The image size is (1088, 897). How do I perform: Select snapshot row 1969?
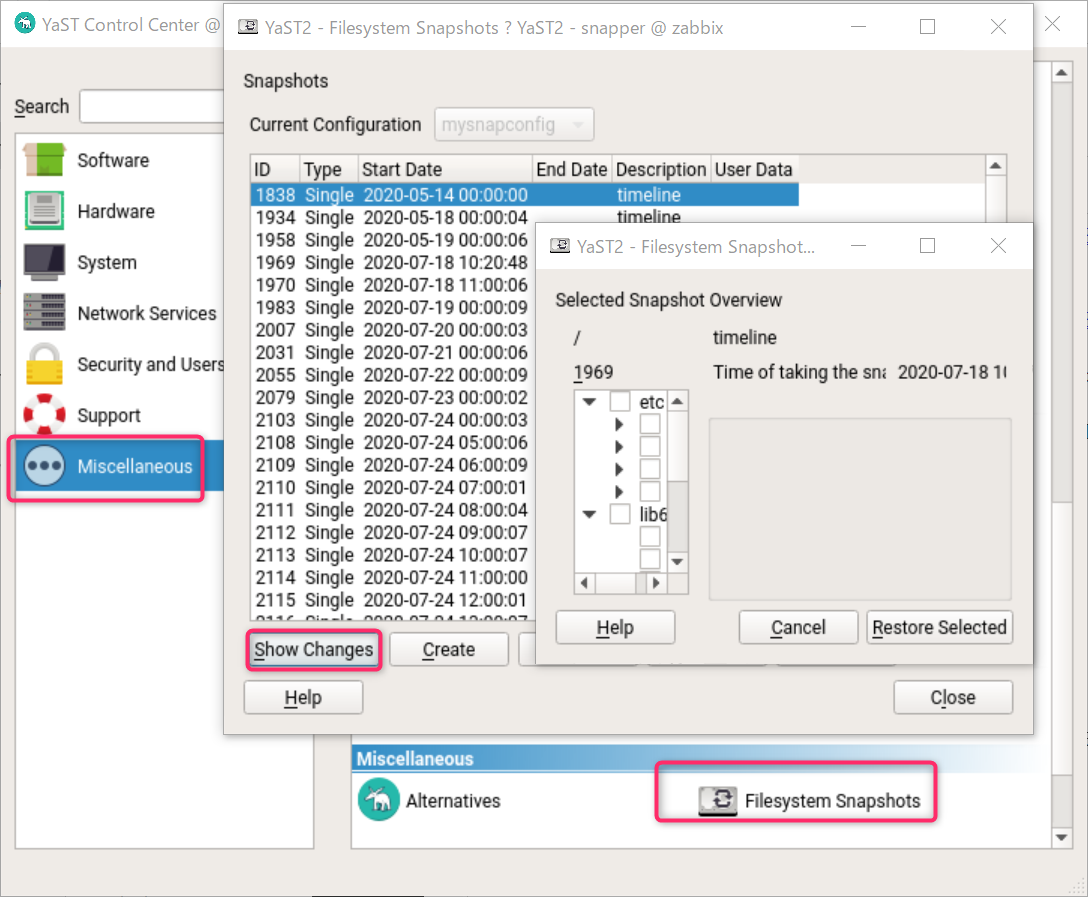coord(391,262)
